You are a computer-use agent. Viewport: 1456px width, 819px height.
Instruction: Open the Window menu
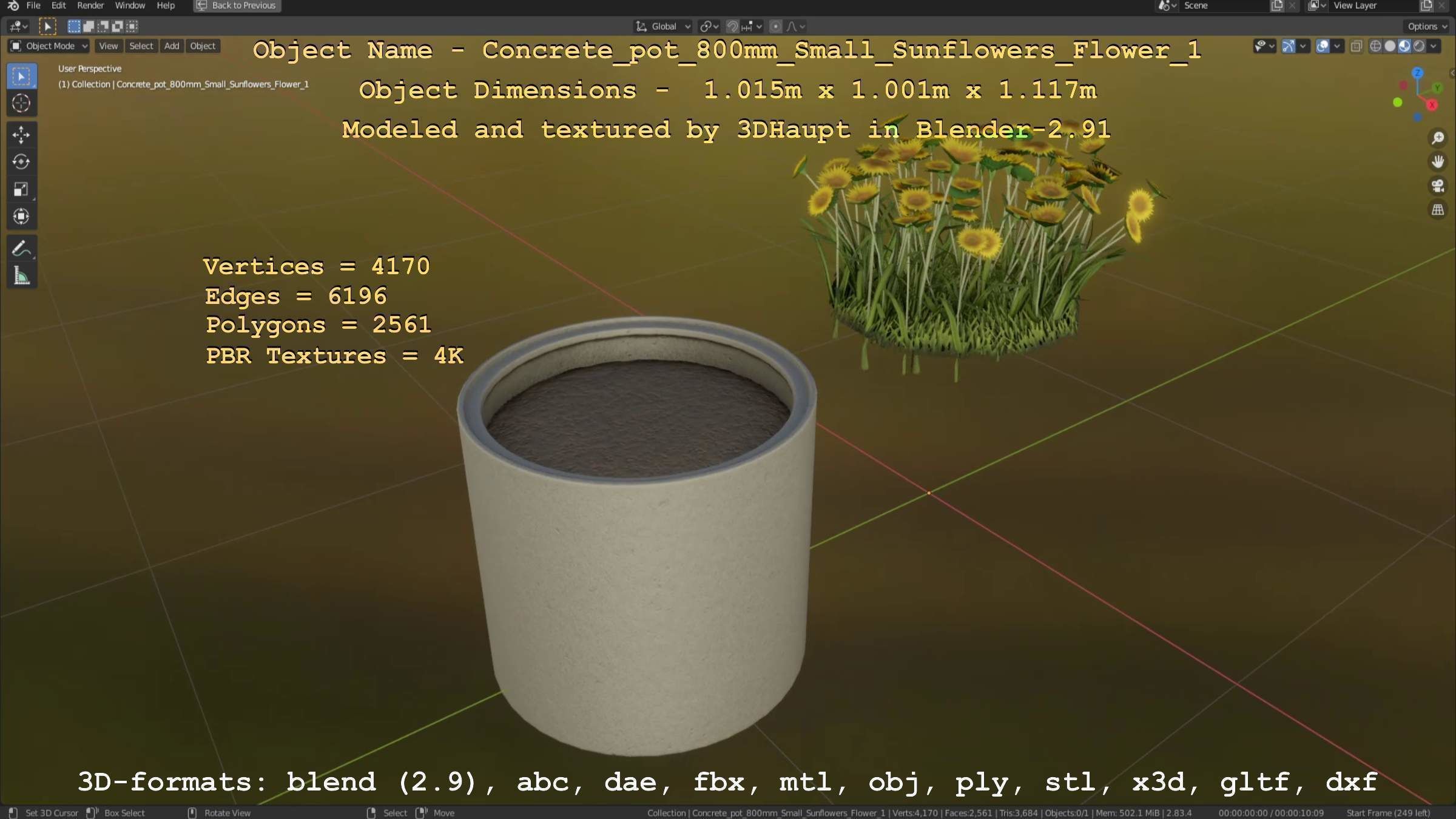coord(130,5)
